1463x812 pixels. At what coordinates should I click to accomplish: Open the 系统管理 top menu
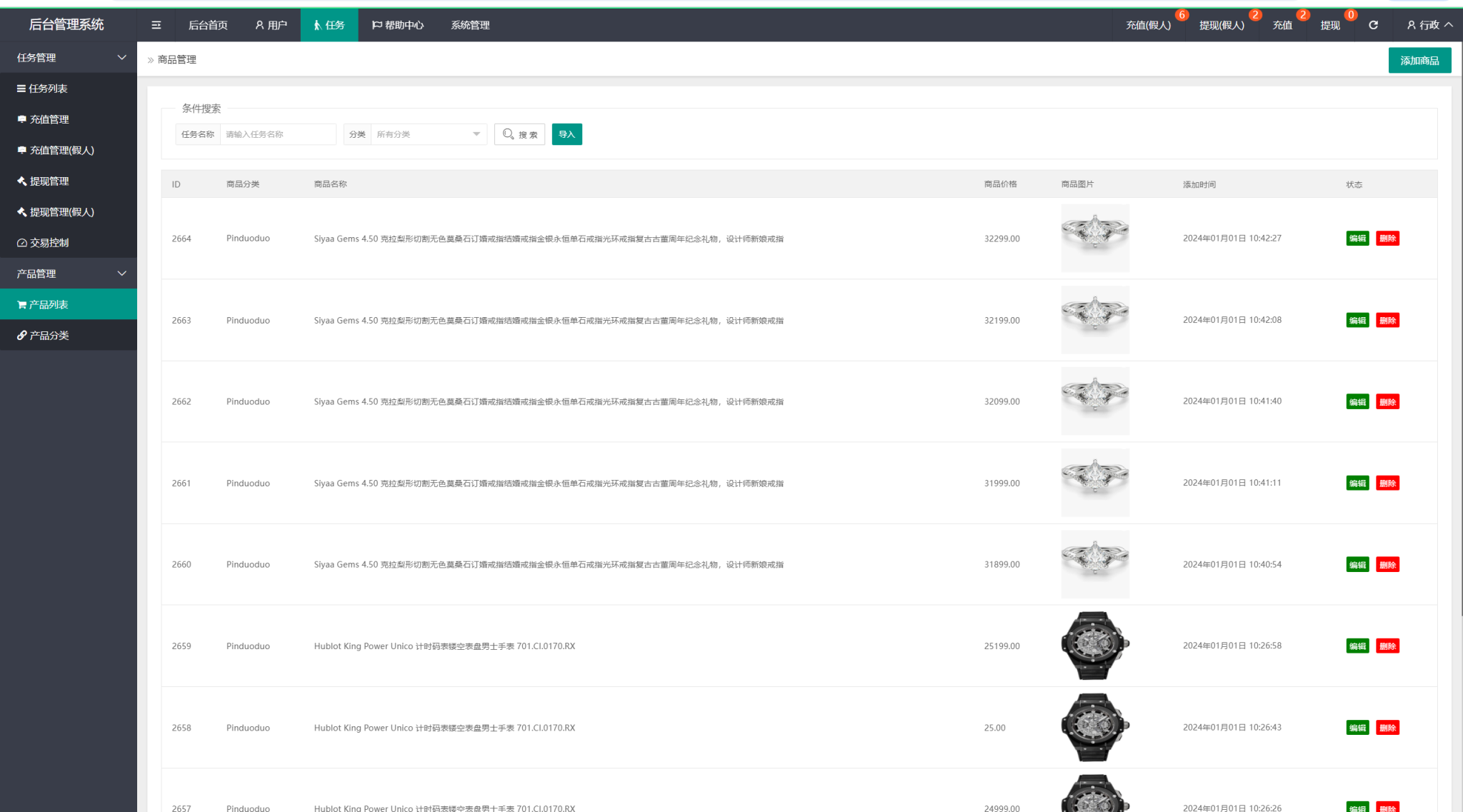click(470, 25)
